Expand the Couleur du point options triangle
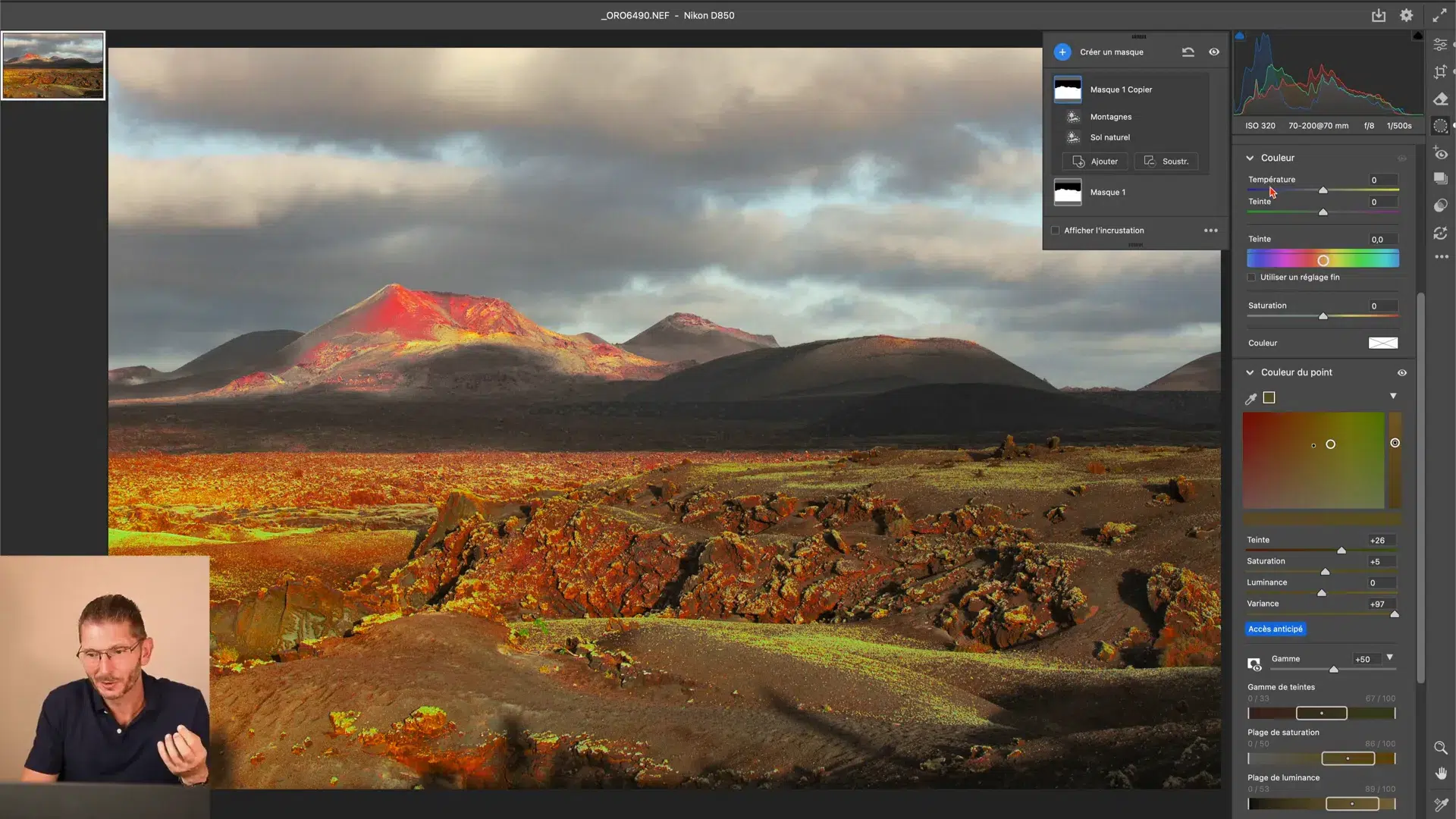This screenshot has height=819, width=1456. click(x=1393, y=396)
